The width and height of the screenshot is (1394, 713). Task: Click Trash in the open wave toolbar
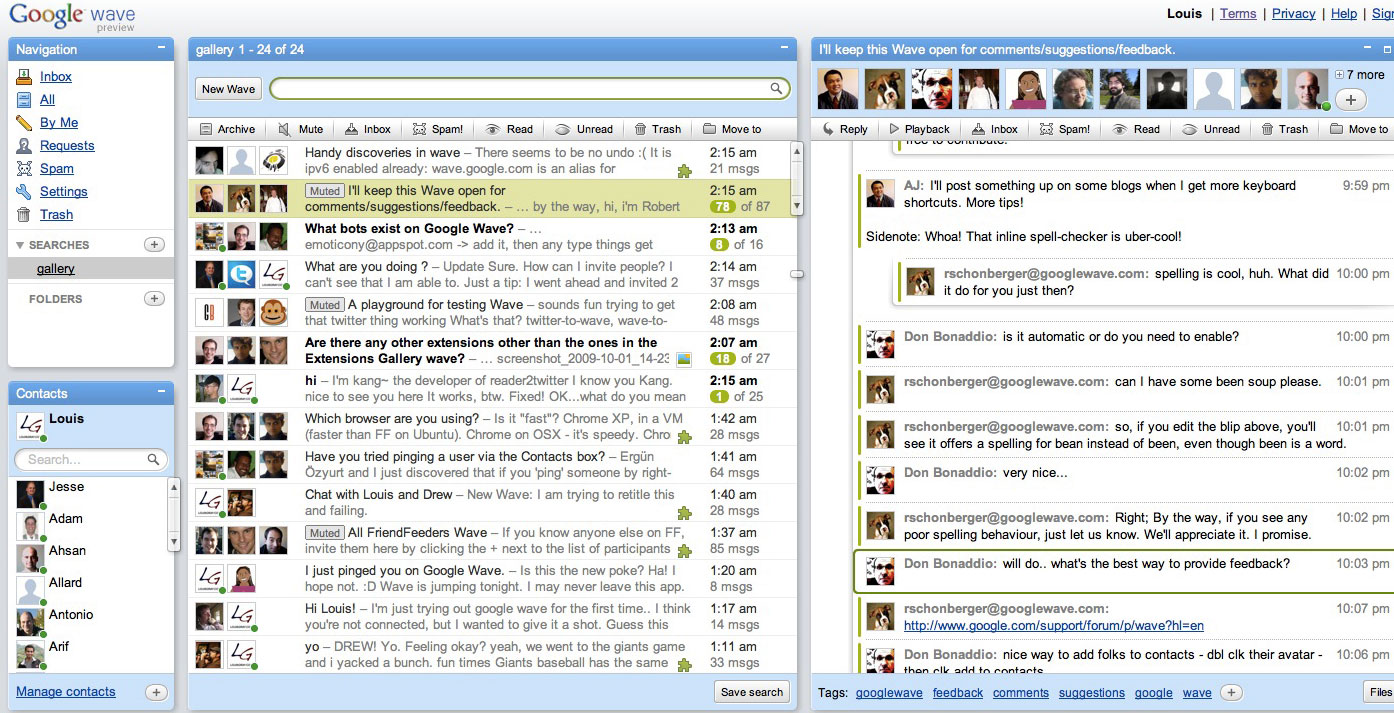pyautogui.click(x=1284, y=129)
